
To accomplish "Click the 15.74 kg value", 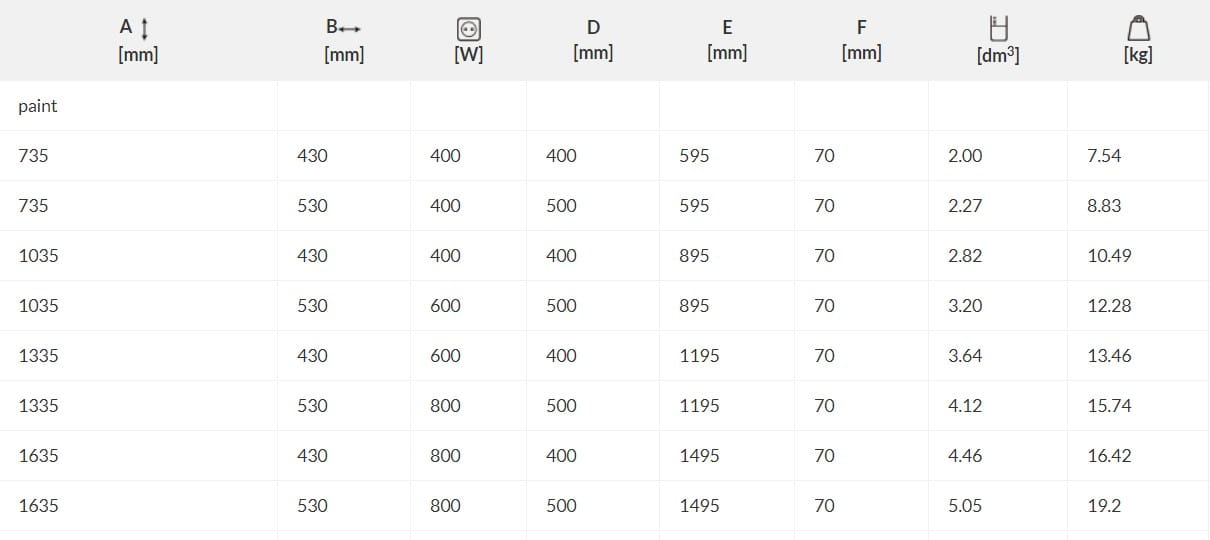I will pyautogui.click(x=1109, y=406).
